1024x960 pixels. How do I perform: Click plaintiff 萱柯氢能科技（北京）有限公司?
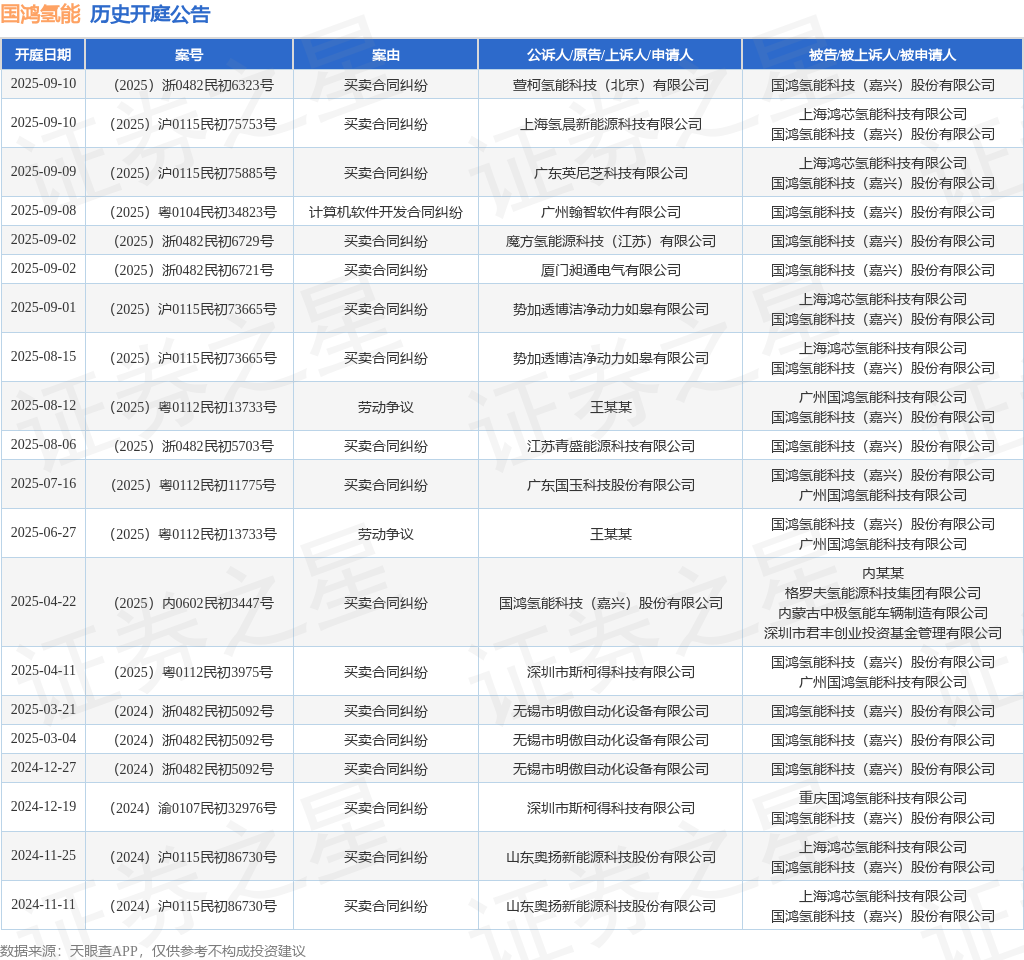(x=610, y=85)
